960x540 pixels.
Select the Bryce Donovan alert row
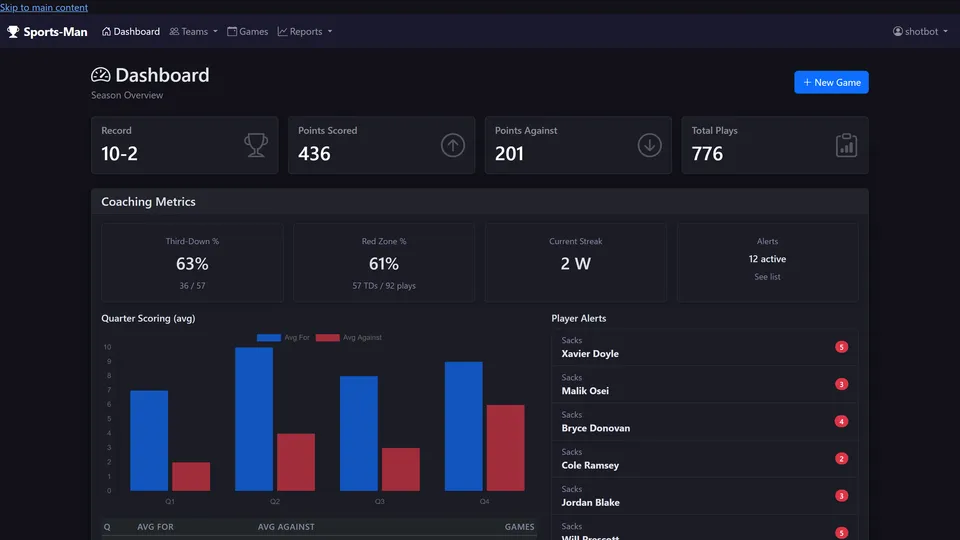pyautogui.click(x=705, y=421)
